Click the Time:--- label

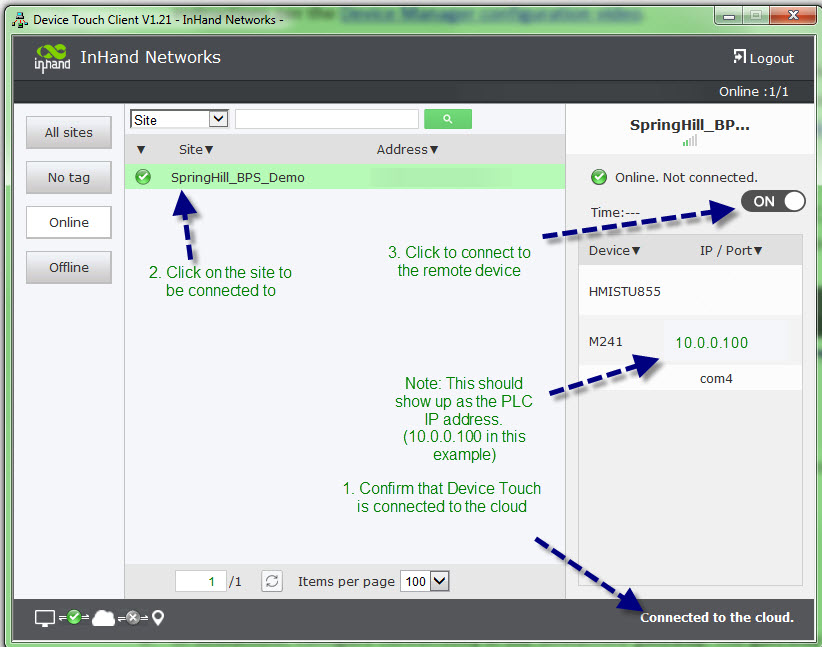tap(615, 212)
